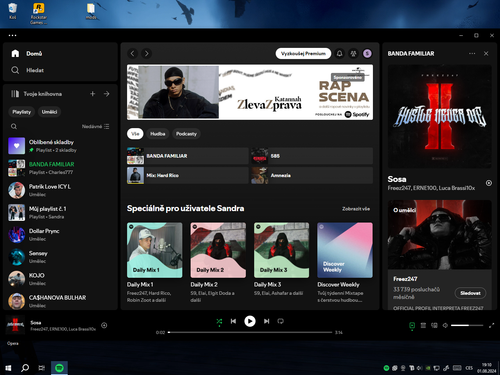Open BANDA FAMILIAR playlist in library
The width and height of the screenshot is (500, 375).
(x=60, y=168)
